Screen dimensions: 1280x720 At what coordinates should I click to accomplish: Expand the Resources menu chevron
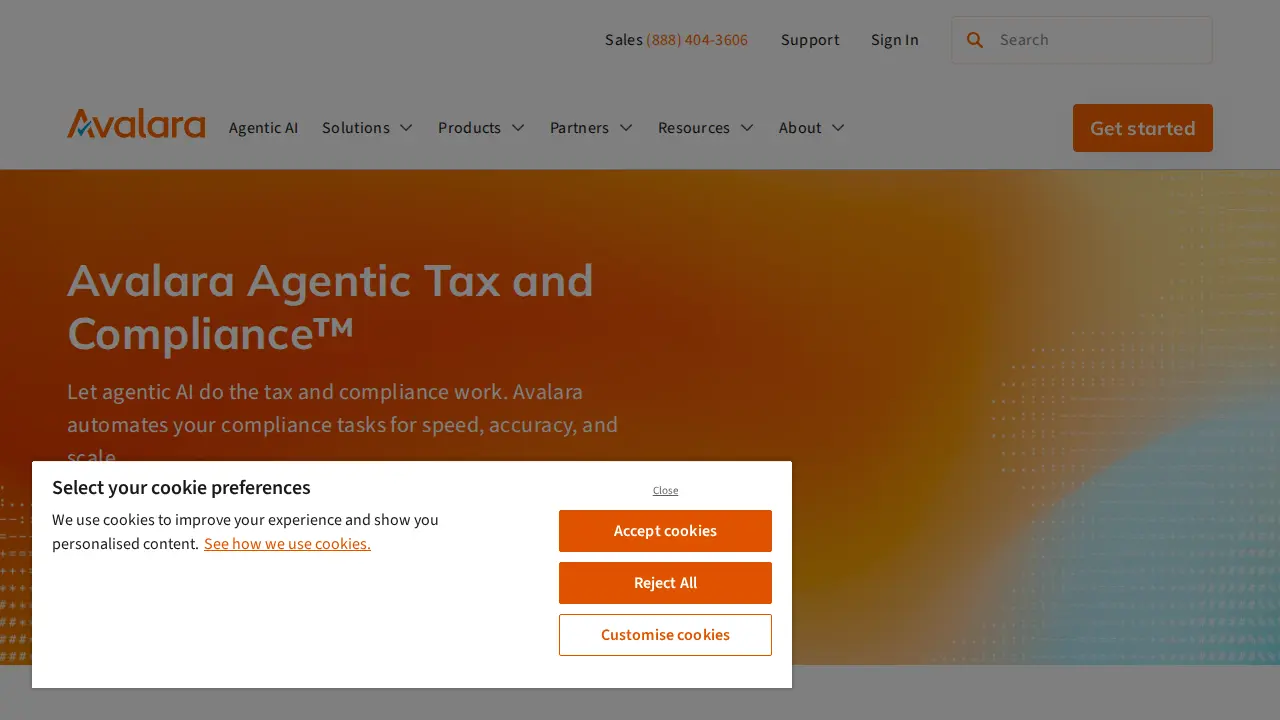point(747,128)
